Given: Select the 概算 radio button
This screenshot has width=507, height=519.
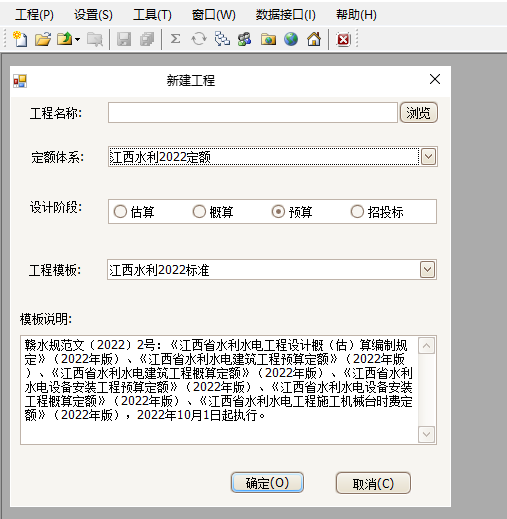Looking at the screenshot, I should [x=213, y=212].
